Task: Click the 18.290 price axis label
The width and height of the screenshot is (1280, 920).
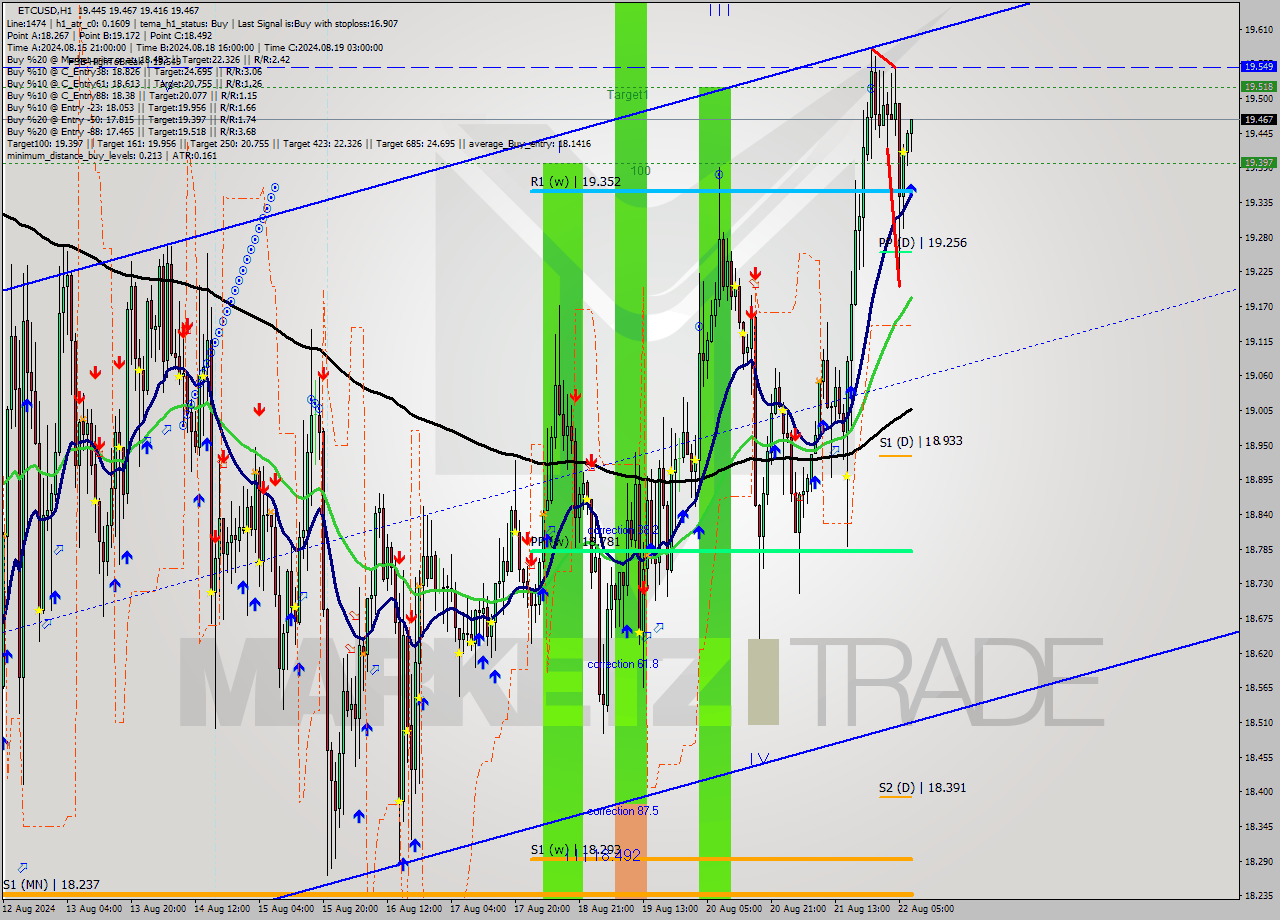Action: click(1258, 861)
